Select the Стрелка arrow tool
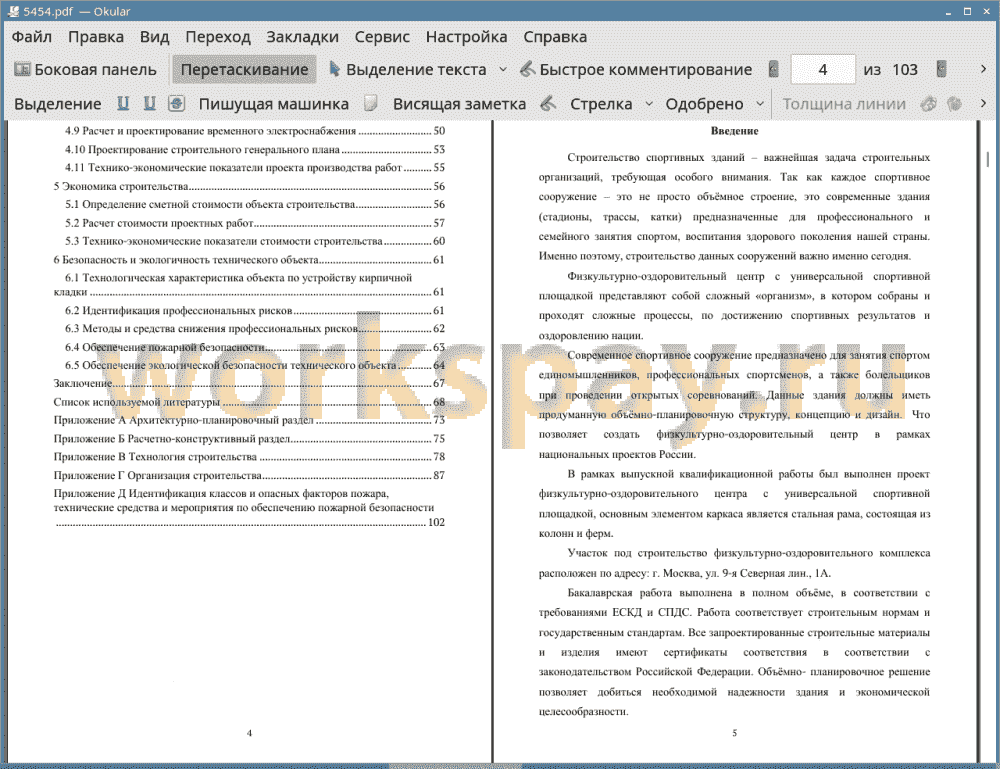Screen dimensions: 1000x769 pos(601,104)
